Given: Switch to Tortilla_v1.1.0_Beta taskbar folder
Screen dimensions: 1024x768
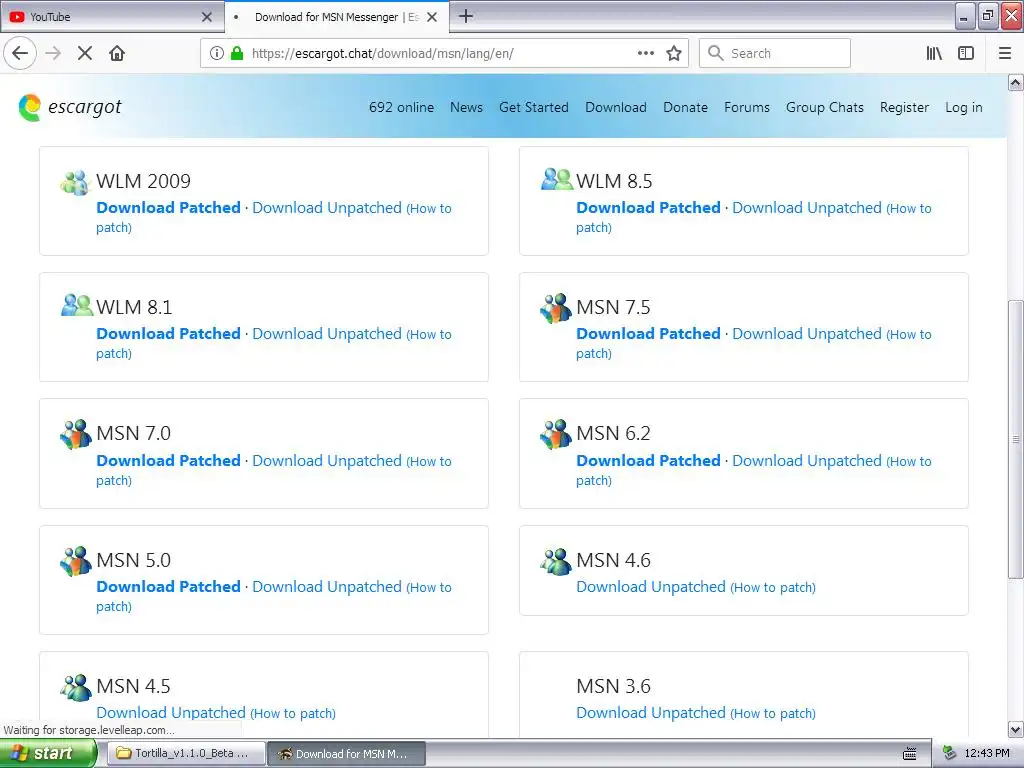Looking at the screenshot, I should point(185,754).
